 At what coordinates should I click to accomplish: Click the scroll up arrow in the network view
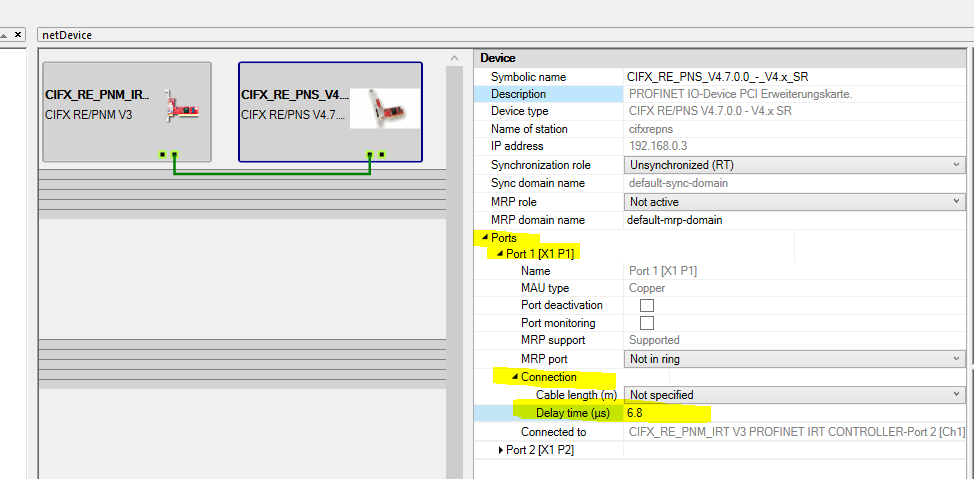454,58
